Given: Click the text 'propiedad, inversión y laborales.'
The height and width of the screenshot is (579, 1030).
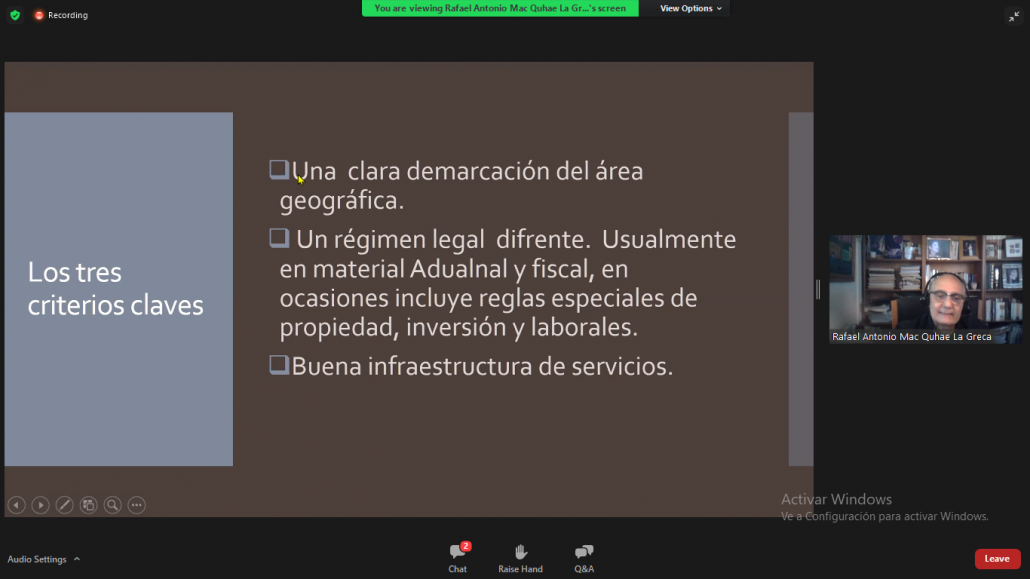Looking at the screenshot, I should 459,327.
